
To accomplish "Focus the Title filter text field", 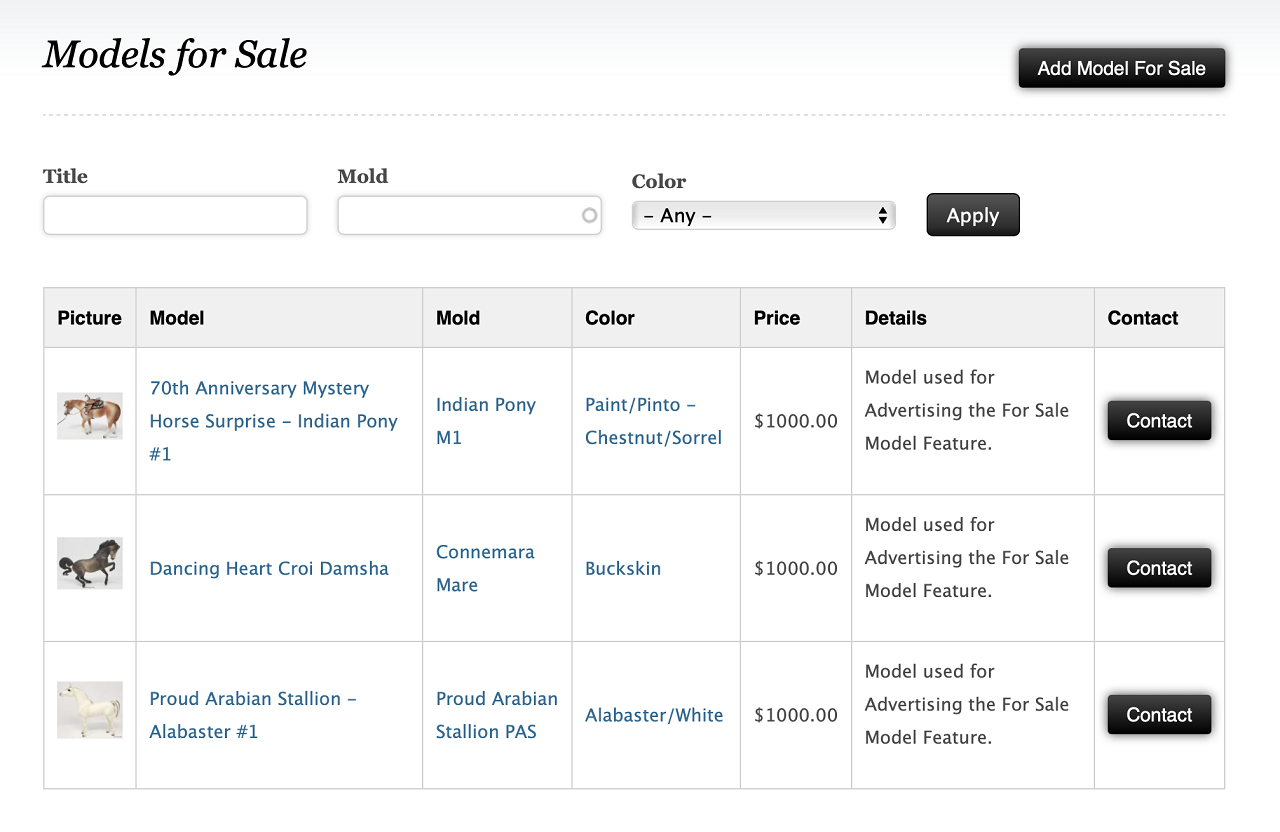I will 175,215.
